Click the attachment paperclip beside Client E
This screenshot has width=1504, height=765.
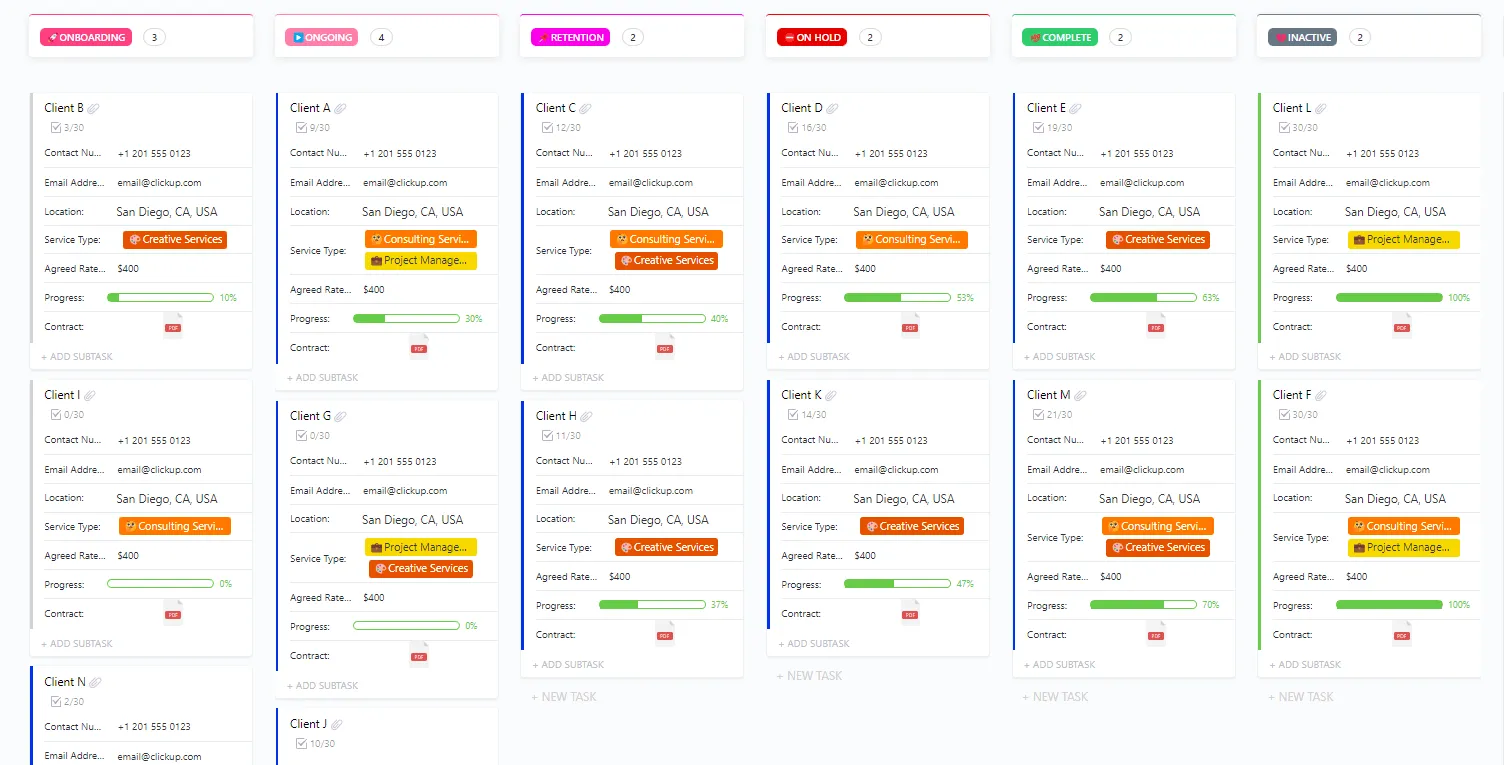pyautogui.click(x=1076, y=108)
